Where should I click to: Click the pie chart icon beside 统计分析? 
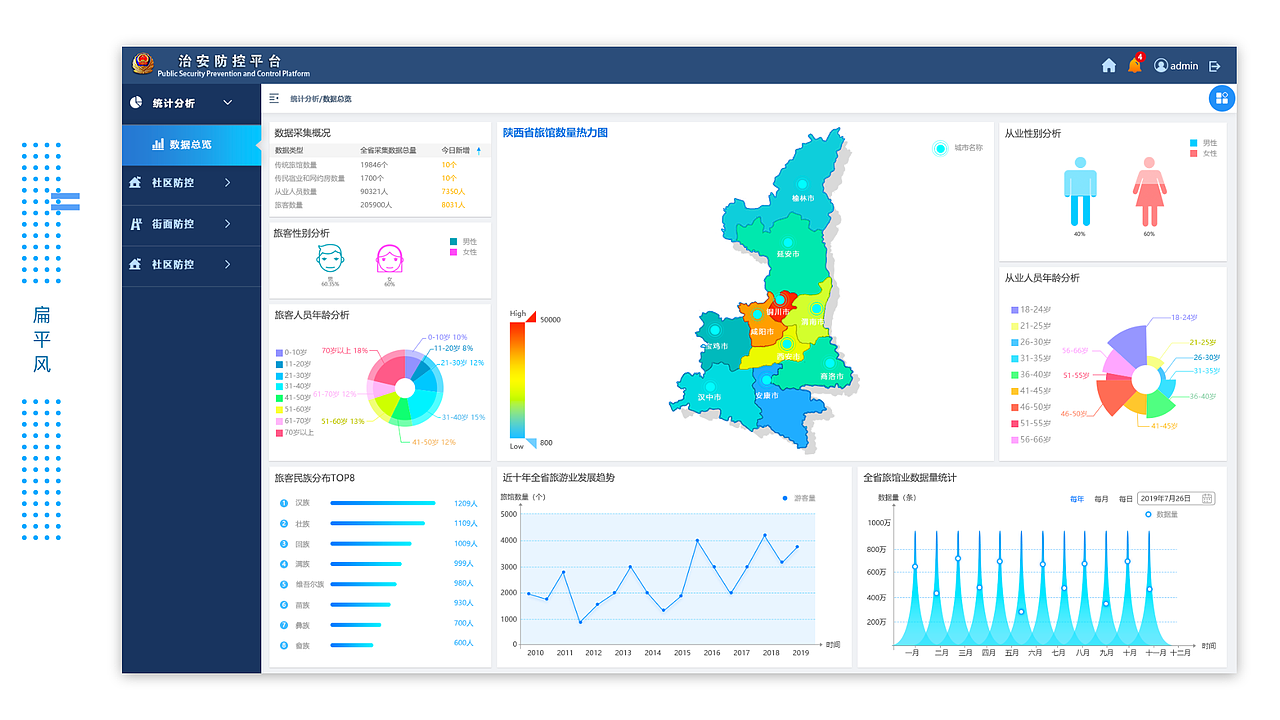coord(136,103)
